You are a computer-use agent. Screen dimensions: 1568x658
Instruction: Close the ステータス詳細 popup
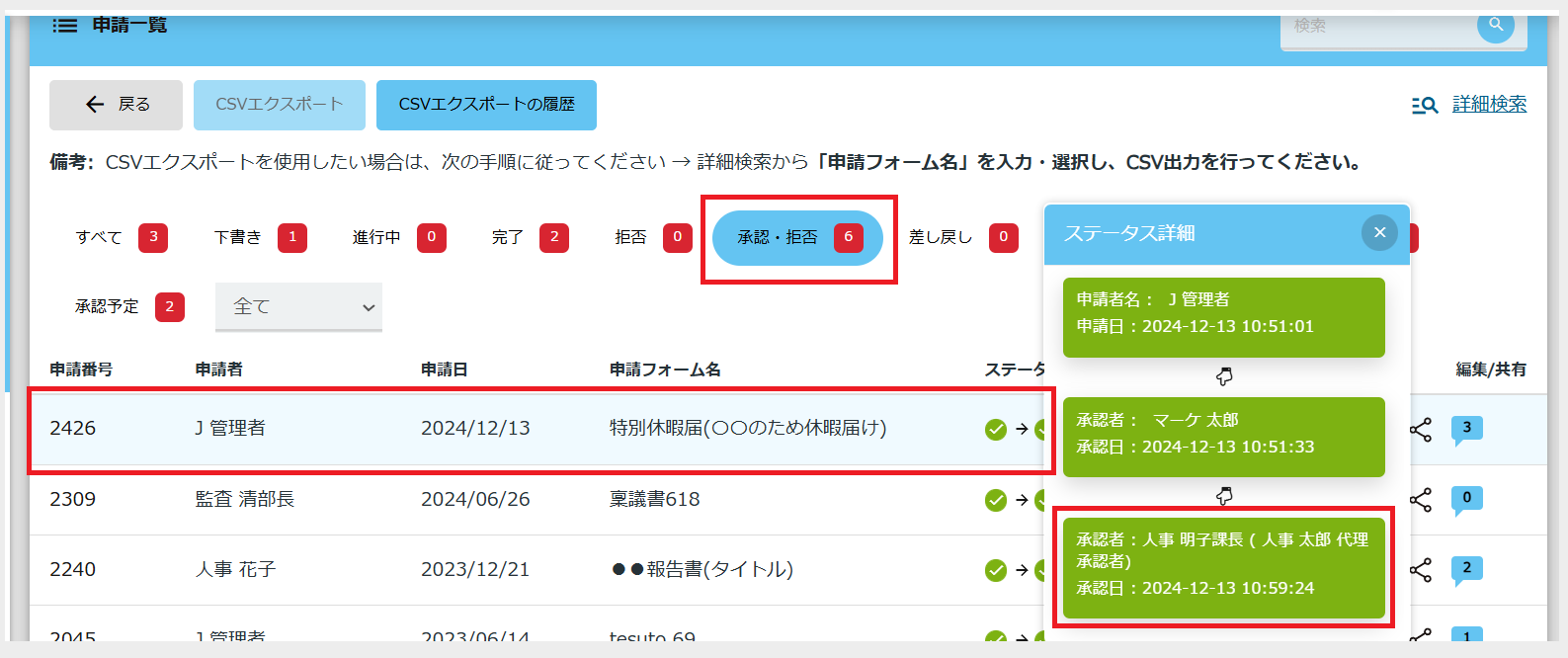pyautogui.click(x=1379, y=233)
